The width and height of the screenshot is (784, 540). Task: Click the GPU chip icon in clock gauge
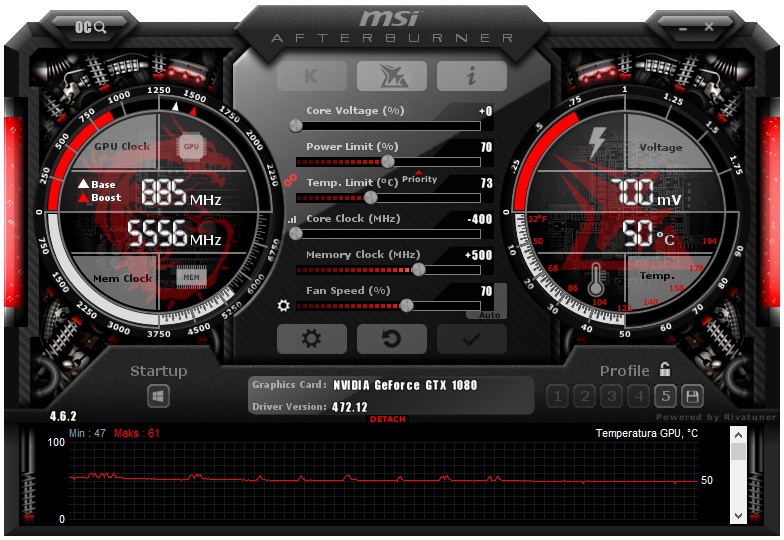coord(191,146)
